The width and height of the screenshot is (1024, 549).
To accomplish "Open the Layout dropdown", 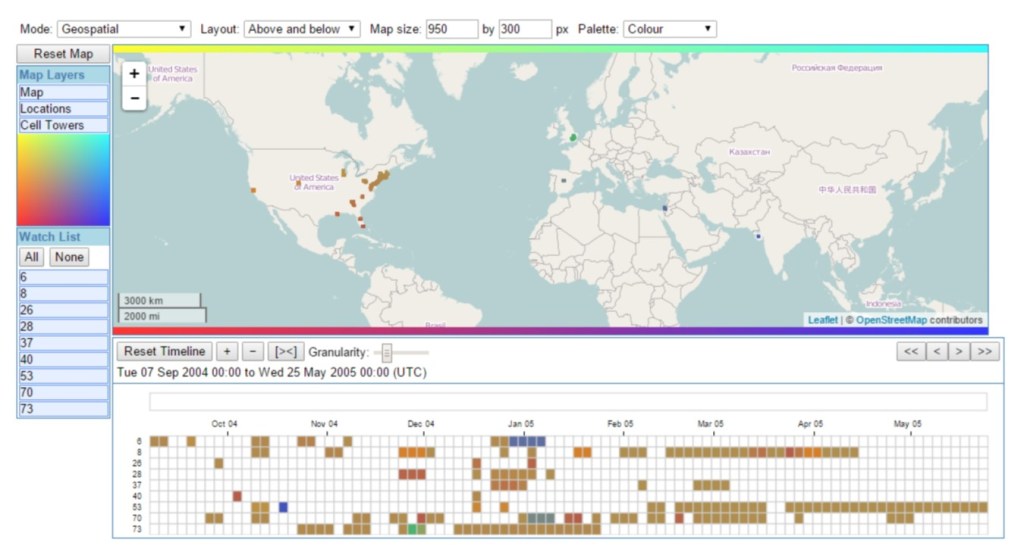I will tap(302, 29).
